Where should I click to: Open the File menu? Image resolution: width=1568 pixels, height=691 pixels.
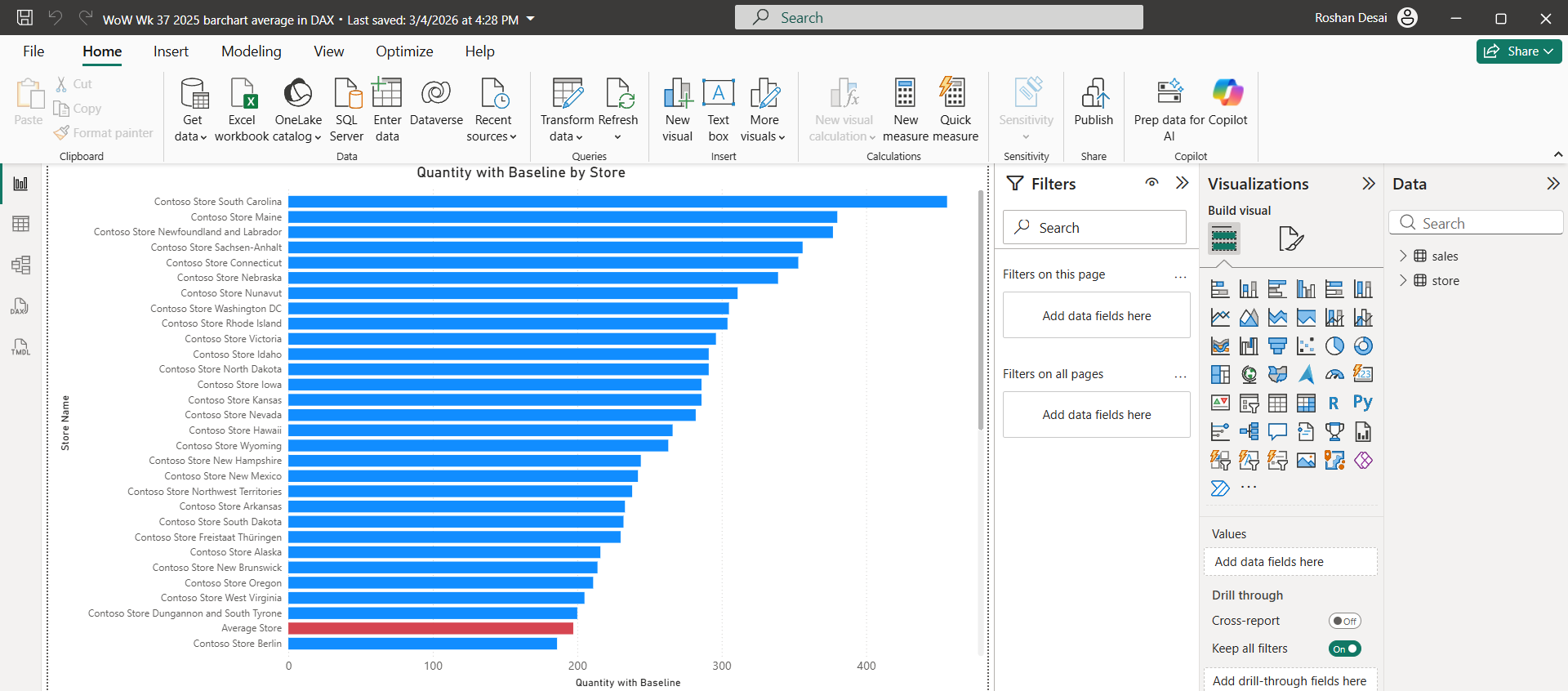[x=33, y=51]
